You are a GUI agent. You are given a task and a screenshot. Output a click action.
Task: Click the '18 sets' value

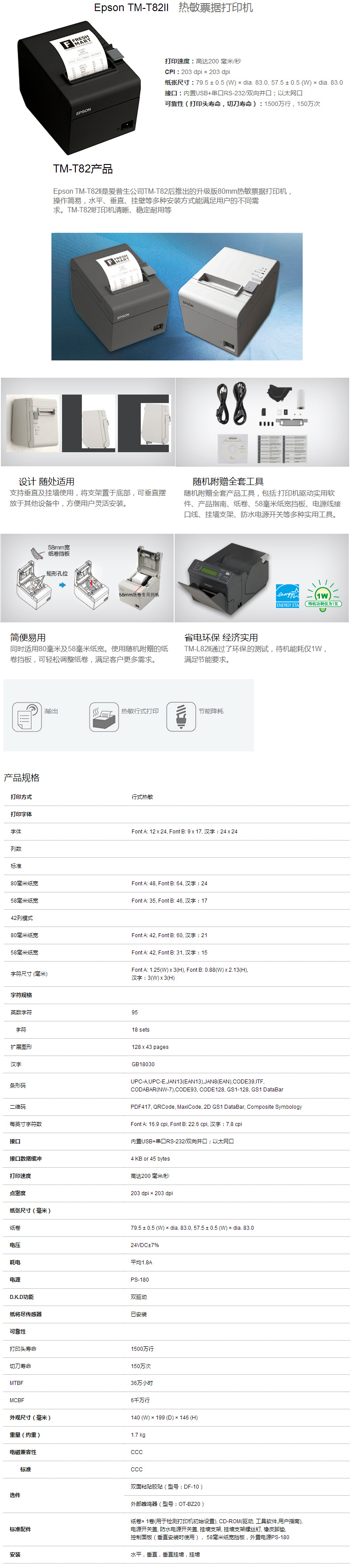140,1029
